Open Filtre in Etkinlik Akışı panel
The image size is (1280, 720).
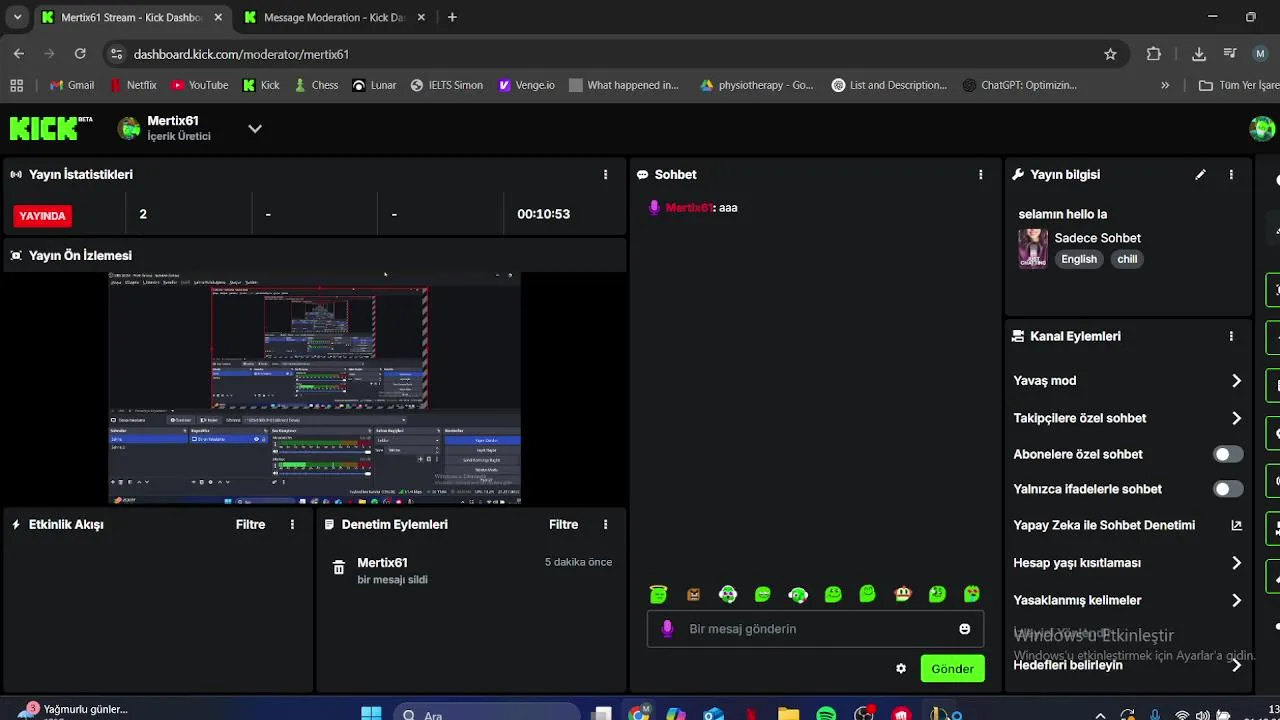250,524
